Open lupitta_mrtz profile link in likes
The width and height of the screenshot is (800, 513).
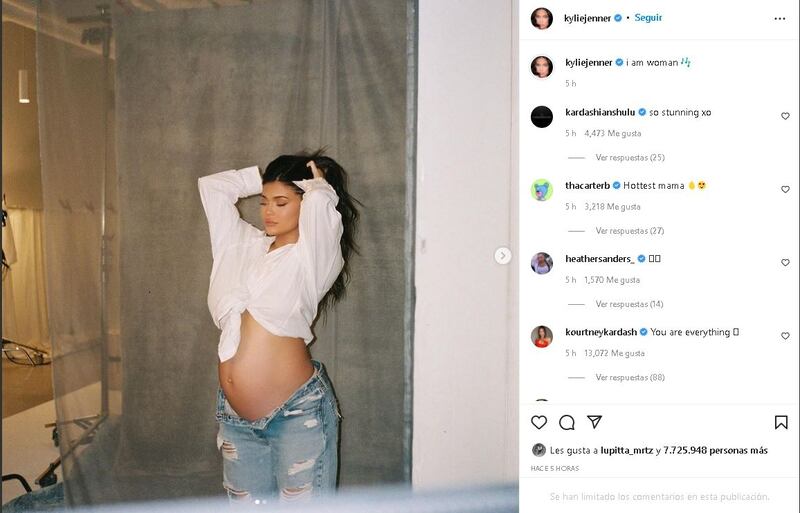pyautogui.click(x=627, y=450)
